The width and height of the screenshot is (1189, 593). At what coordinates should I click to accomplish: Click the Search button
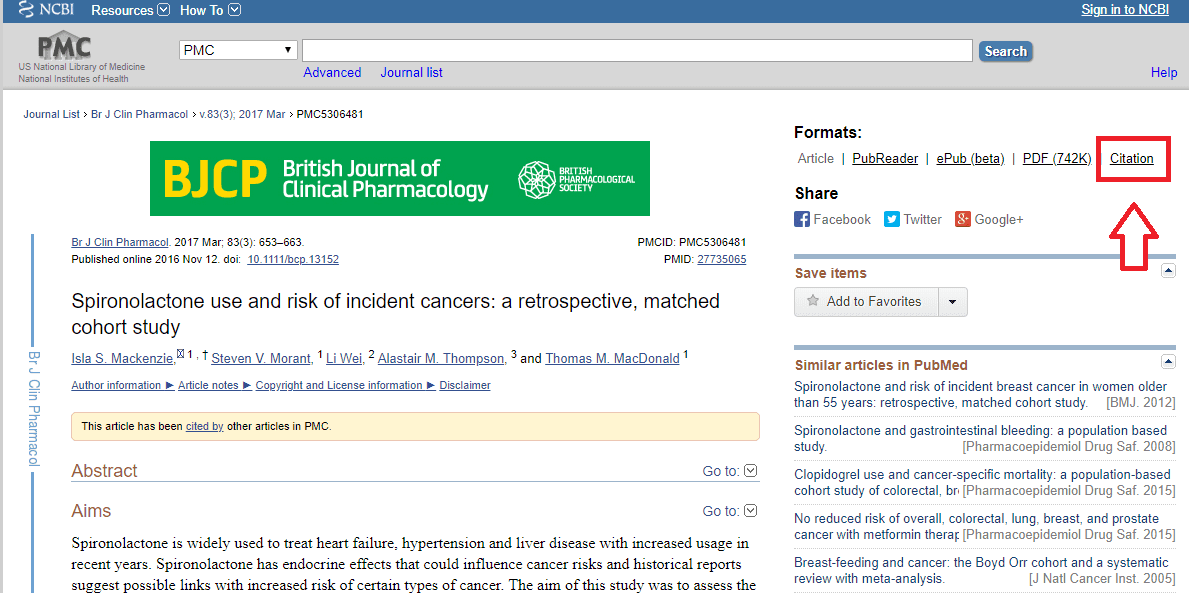click(x=1005, y=51)
